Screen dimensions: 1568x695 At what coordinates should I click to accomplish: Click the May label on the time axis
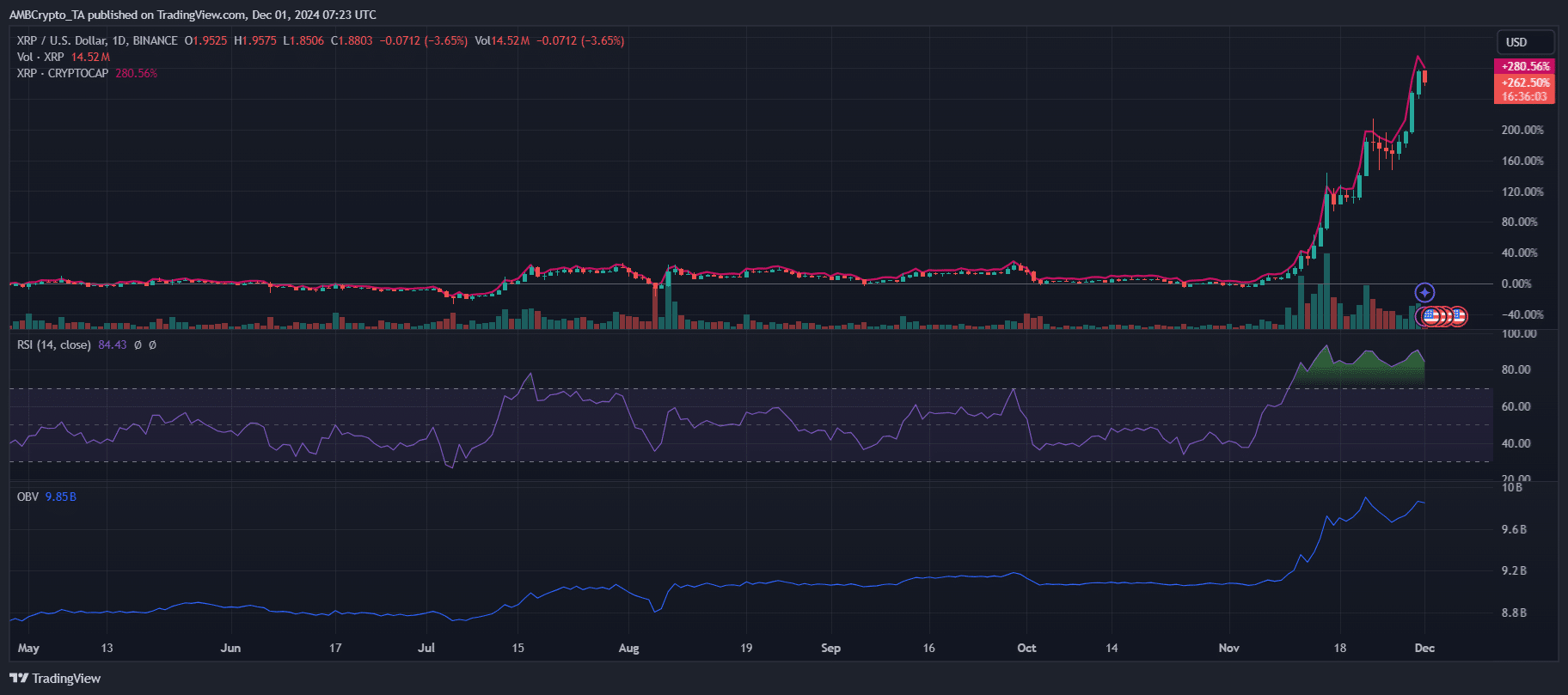click(x=28, y=648)
